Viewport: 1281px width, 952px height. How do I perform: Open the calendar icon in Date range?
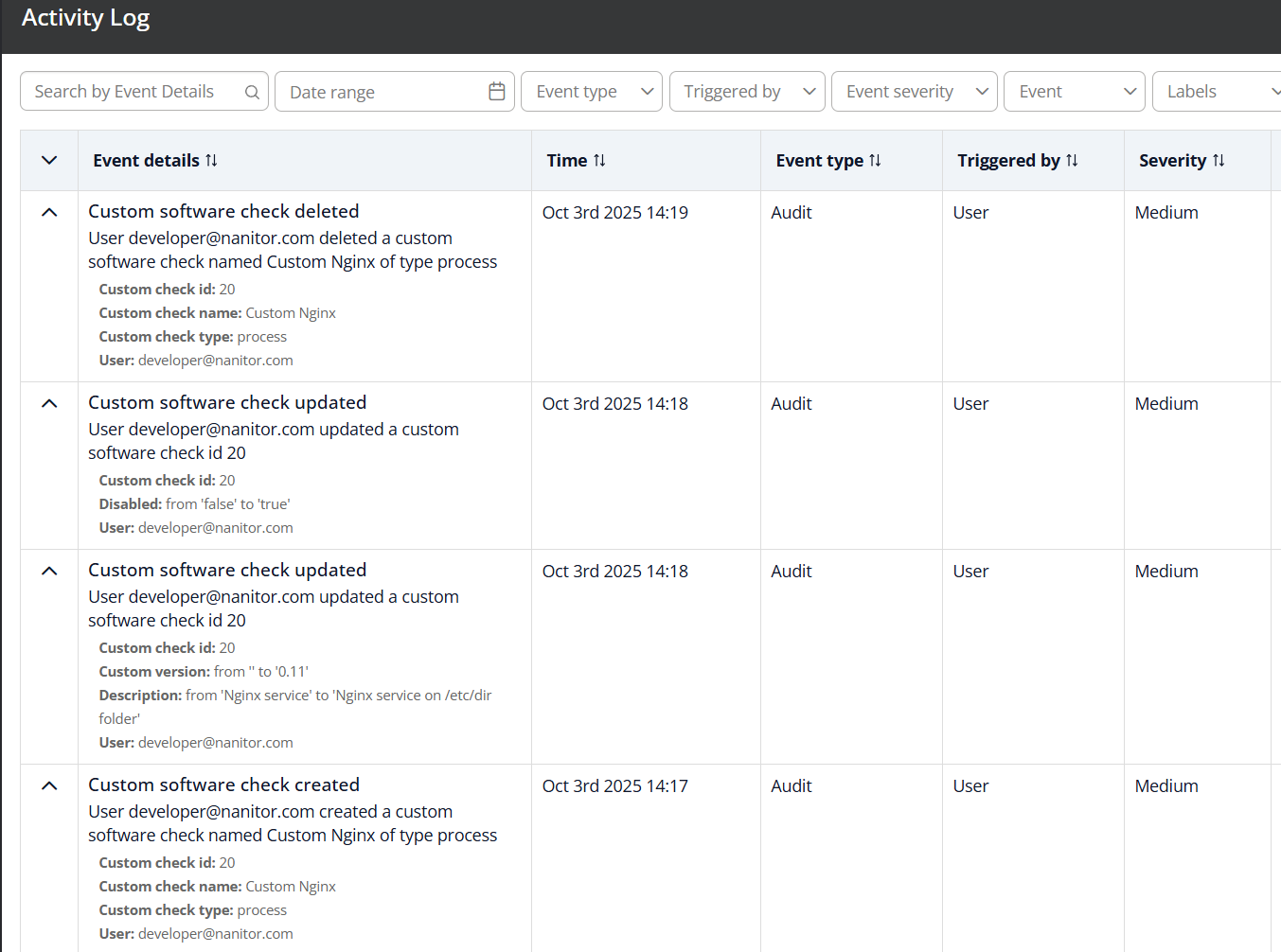(496, 92)
